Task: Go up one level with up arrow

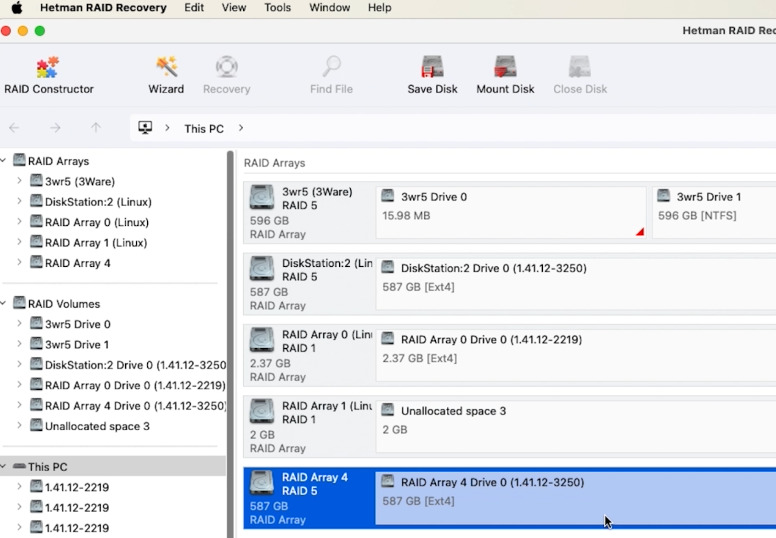Action: click(96, 128)
